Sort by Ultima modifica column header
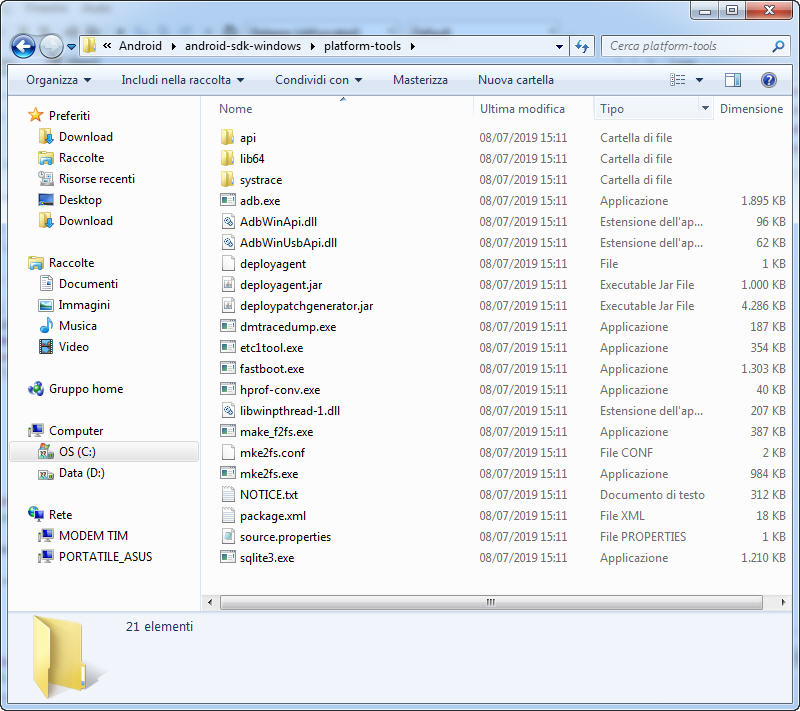 point(522,109)
